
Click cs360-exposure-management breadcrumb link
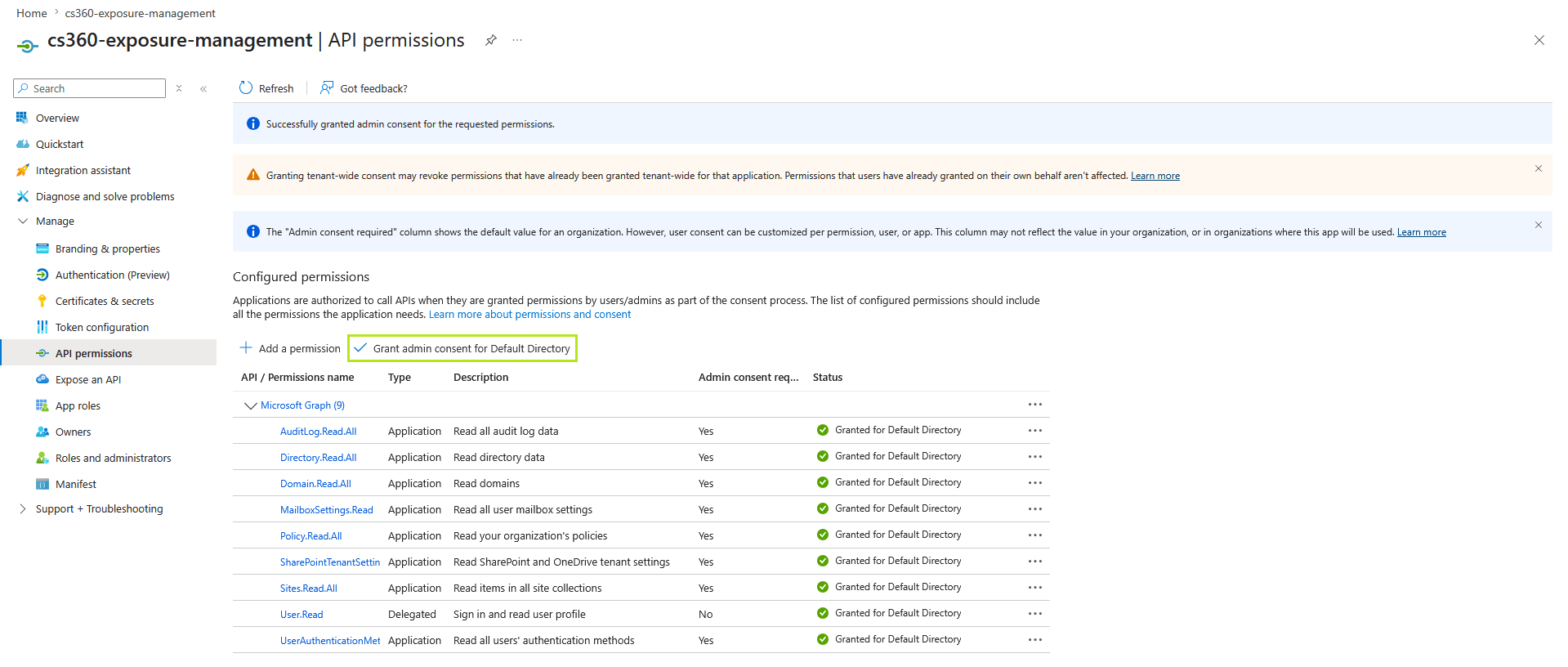141,13
